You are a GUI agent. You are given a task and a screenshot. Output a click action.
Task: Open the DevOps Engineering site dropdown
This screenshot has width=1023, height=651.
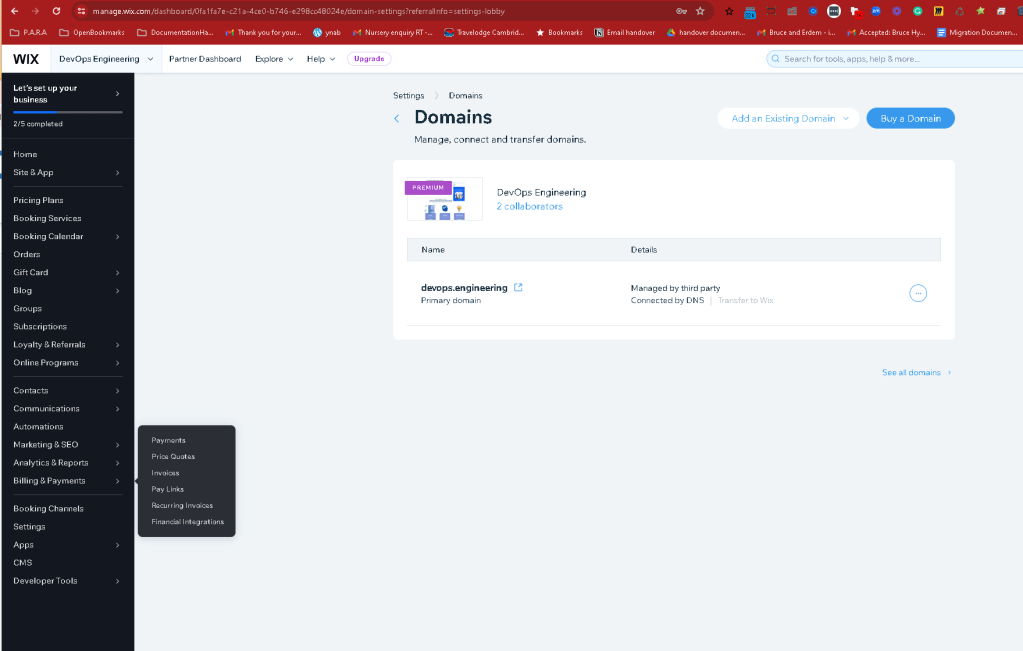pyautogui.click(x=106, y=59)
